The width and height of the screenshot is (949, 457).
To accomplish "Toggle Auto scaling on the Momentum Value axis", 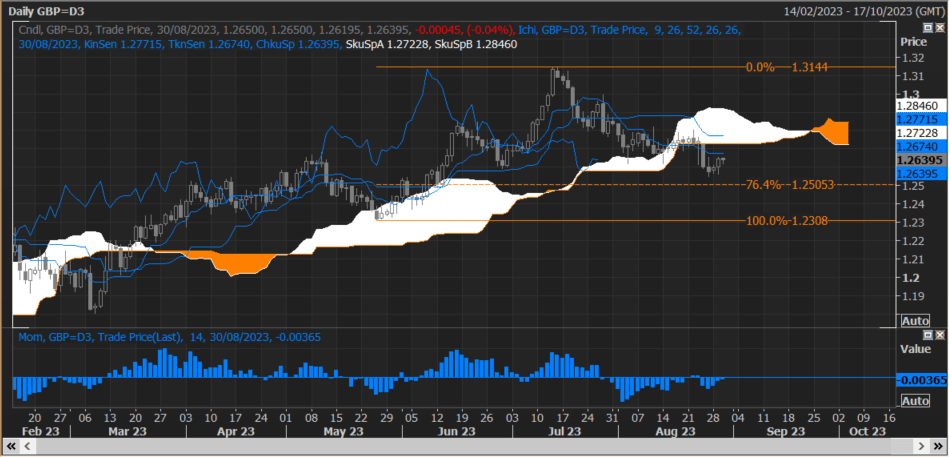I will point(914,400).
